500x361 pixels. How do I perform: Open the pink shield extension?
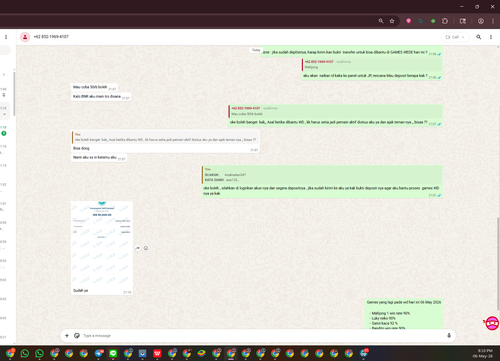click(409, 21)
